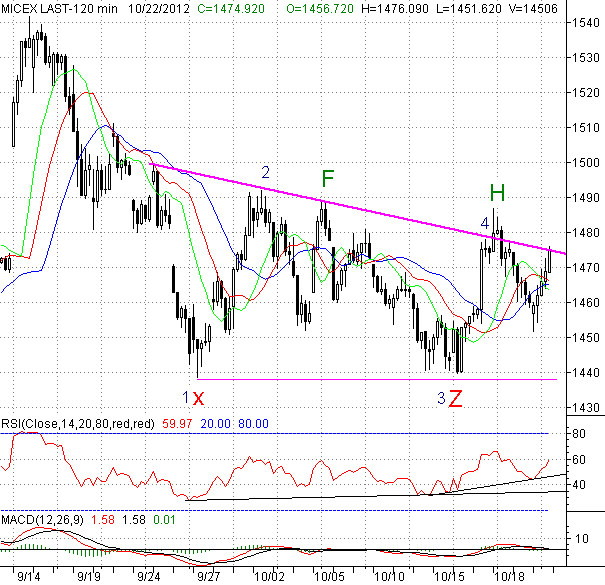This screenshot has width=605, height=585.
Task: Click the red MACD value 1.58
Action: tap(103, 520)
